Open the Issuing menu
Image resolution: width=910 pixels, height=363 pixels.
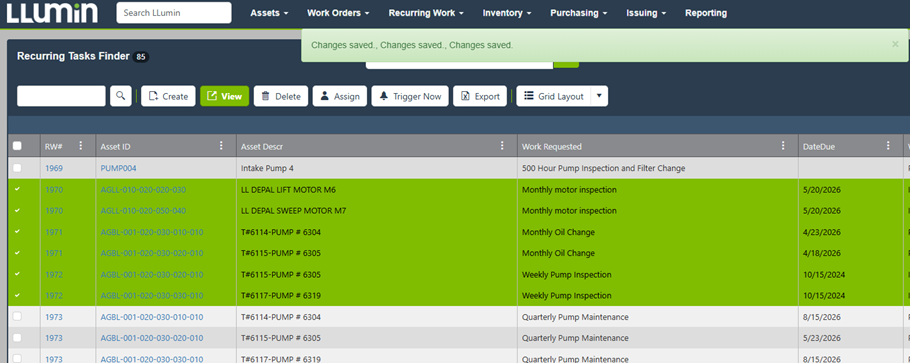(646, 13)
